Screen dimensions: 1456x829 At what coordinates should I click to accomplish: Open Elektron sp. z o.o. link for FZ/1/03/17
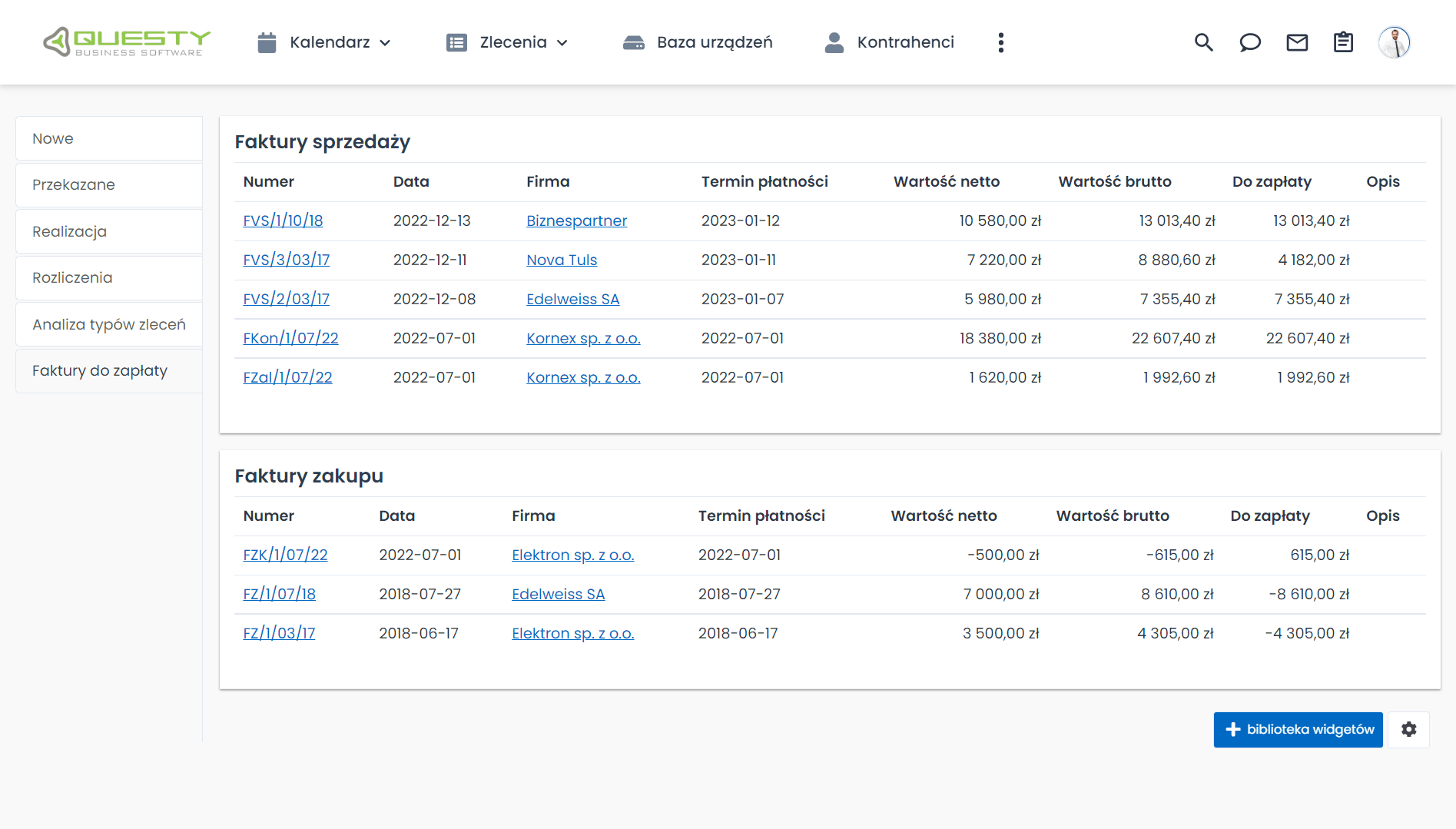(572, 633)
